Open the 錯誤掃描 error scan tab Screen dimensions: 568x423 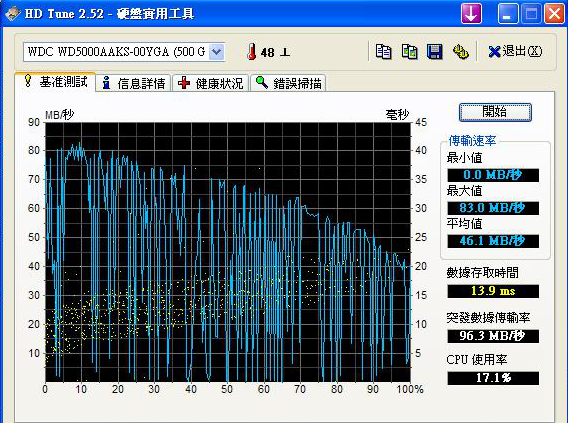tap(288, 83)
